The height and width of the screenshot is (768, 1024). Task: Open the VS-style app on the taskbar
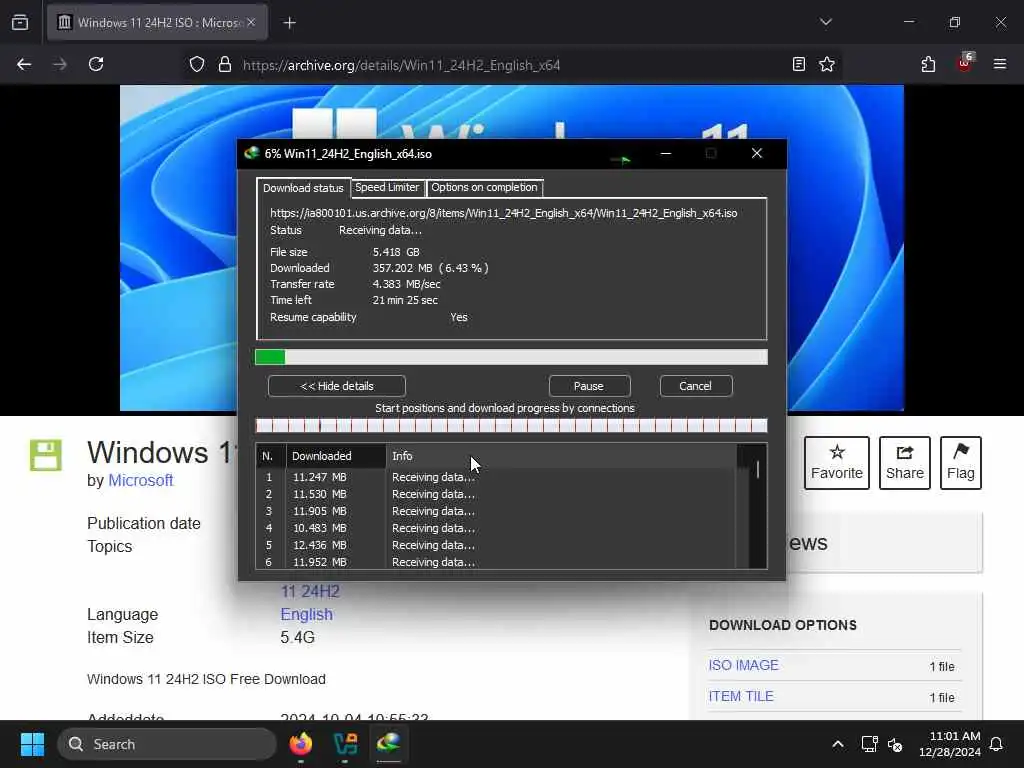[345, 743]
